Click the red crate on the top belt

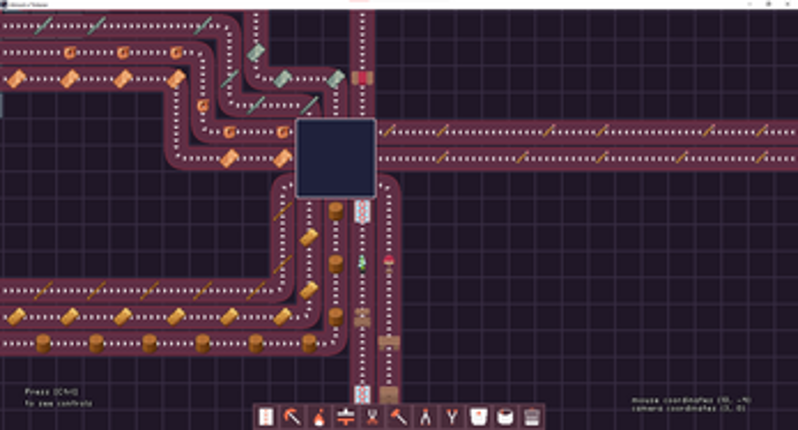click(x=362, y=78)
